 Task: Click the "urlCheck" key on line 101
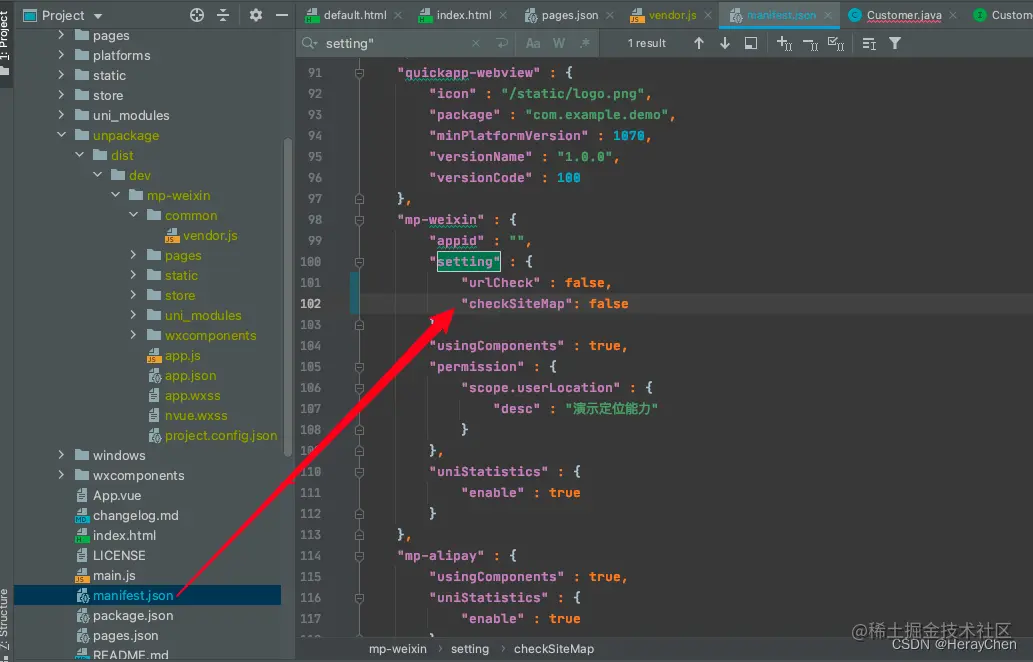pyautogui.click(x=501, y=283)
